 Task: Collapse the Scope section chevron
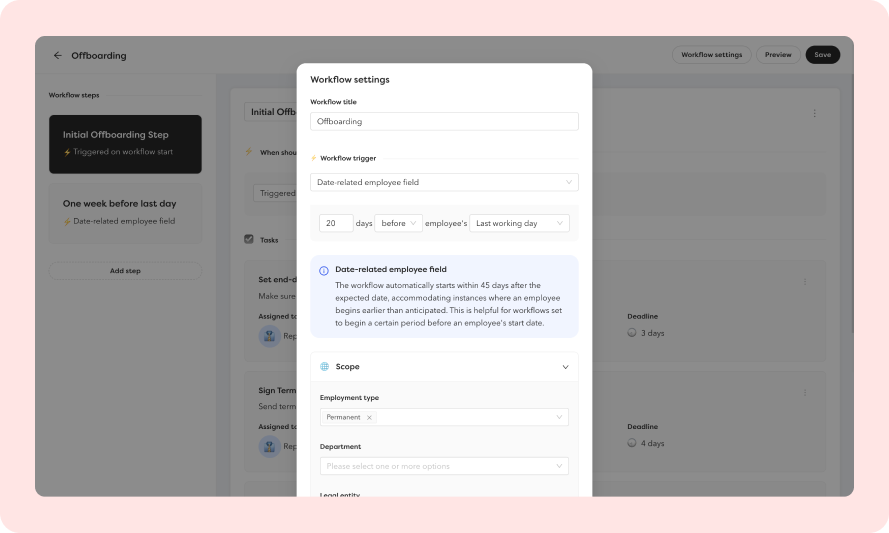(x=565, y=367)
